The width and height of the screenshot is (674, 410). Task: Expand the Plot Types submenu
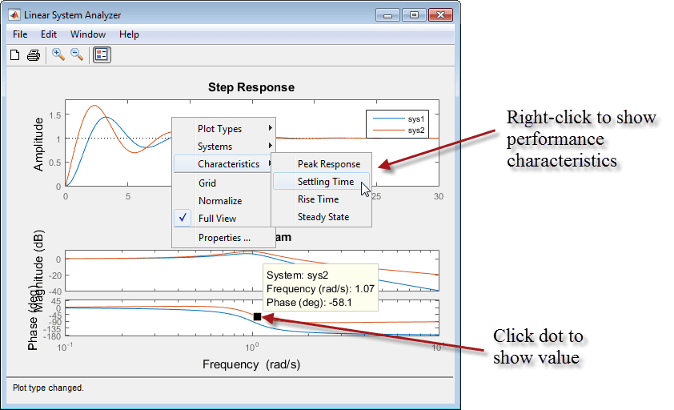[x=224, y=129]
